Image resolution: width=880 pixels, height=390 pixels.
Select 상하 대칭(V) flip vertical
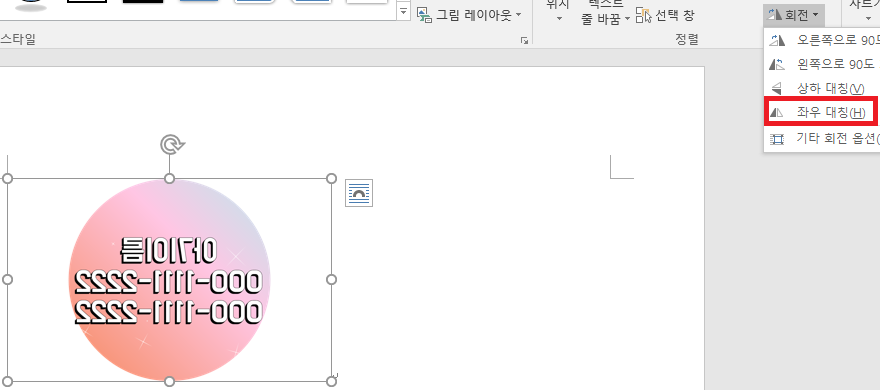click(x=822, y=89)
